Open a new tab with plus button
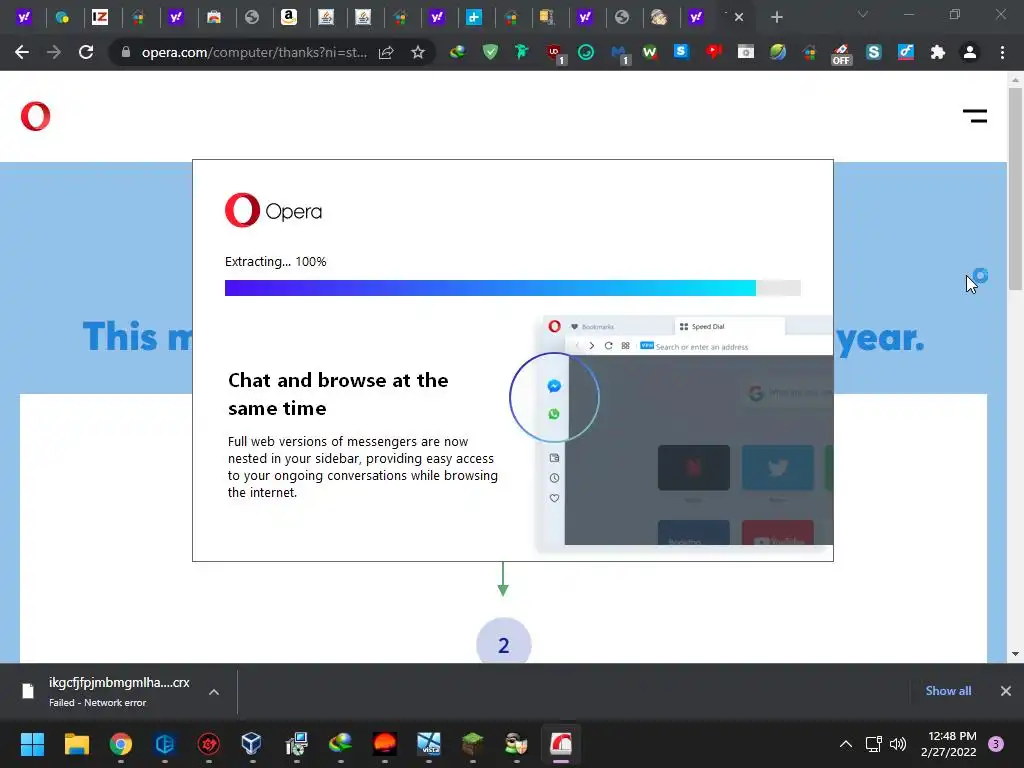Screen dimensions: 1024x768 click(x=776, y=17)
